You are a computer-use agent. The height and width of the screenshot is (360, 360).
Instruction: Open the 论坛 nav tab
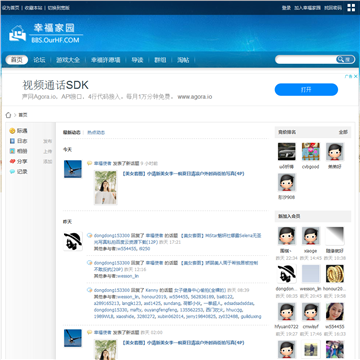[x=39, y=60]
